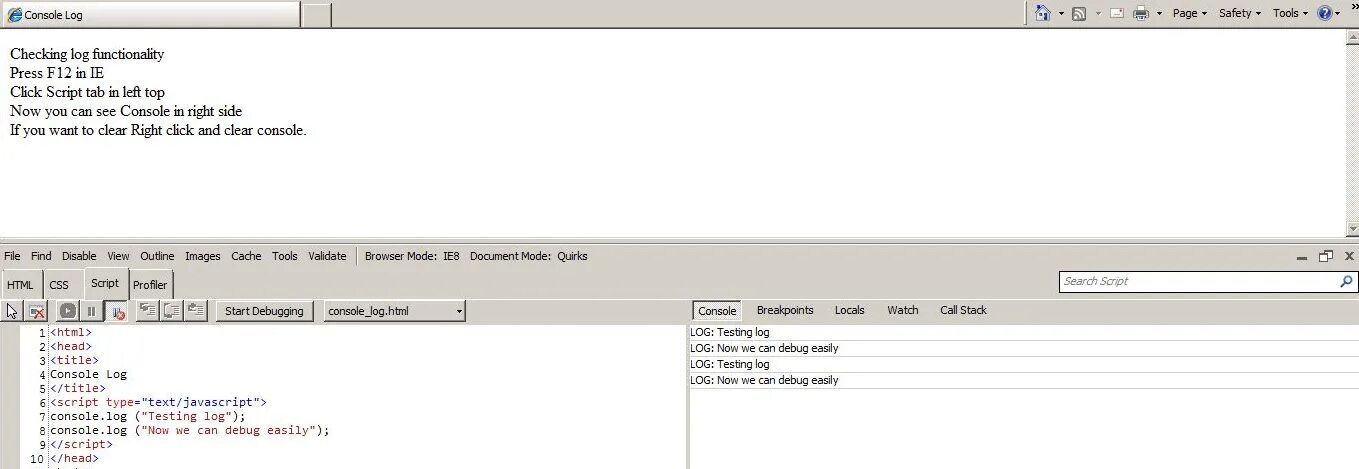The width and height of the screenshot is (1359, 469).
Task: Select the Breakpoints tab
Action: [785, 310]
